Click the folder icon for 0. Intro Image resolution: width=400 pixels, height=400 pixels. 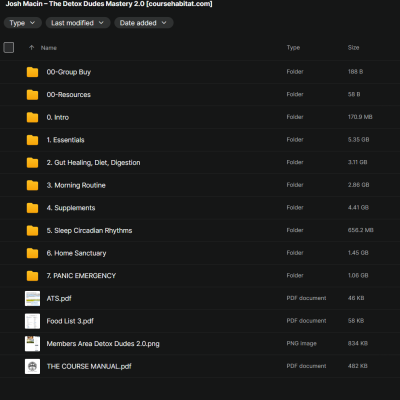pyautogui.click(x=32, y=117)
